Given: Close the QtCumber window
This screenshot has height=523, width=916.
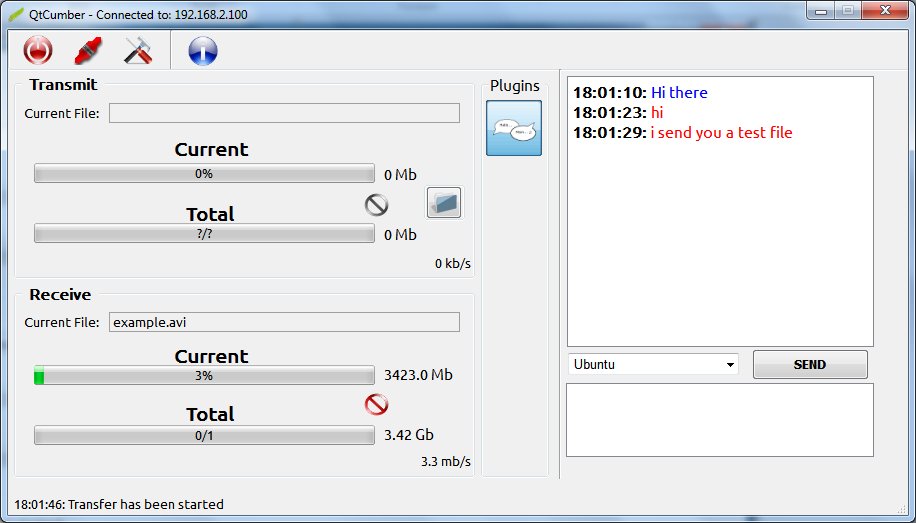Looking at the screenshot, I should [885, 11].
